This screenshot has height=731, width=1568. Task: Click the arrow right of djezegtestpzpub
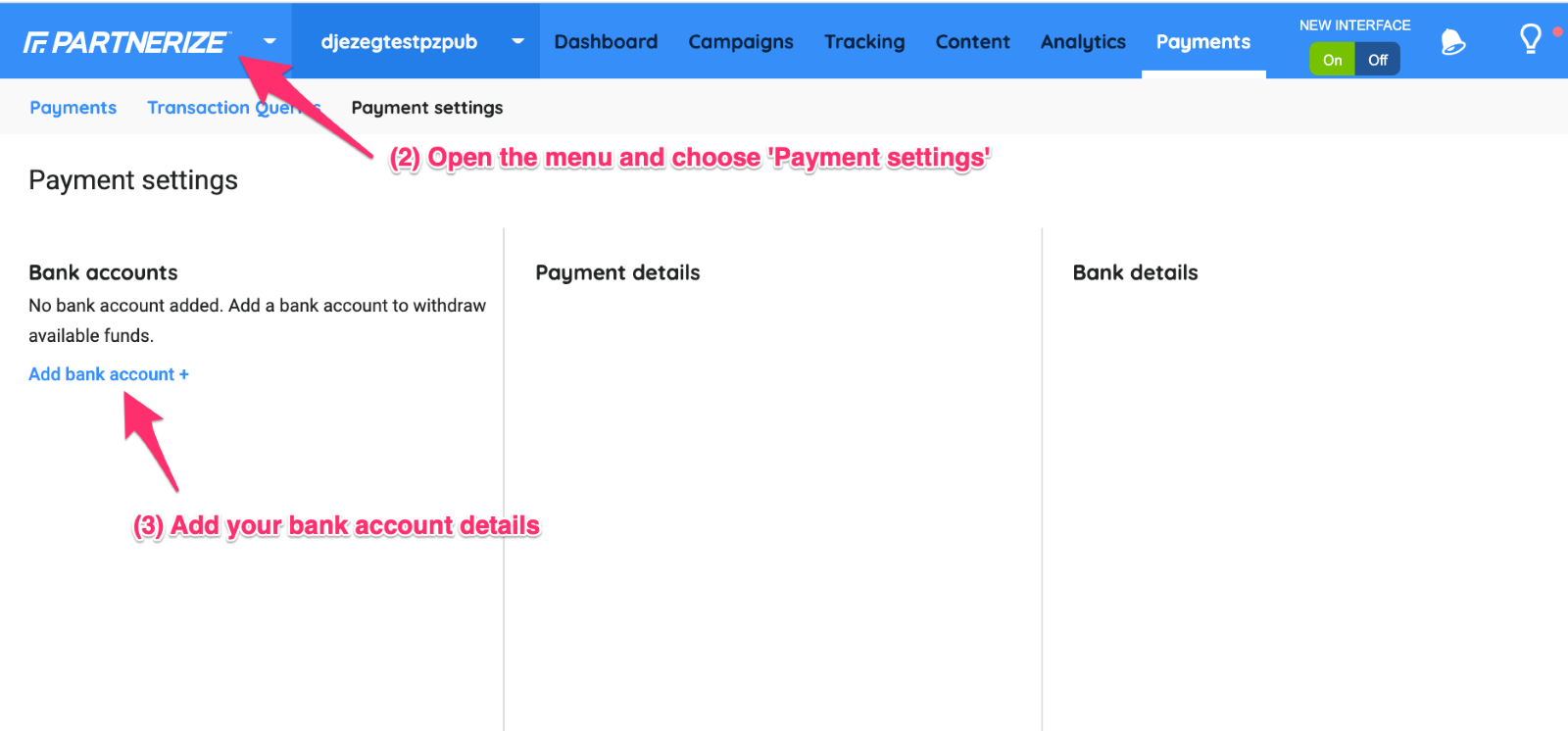(x=517, y=41)
